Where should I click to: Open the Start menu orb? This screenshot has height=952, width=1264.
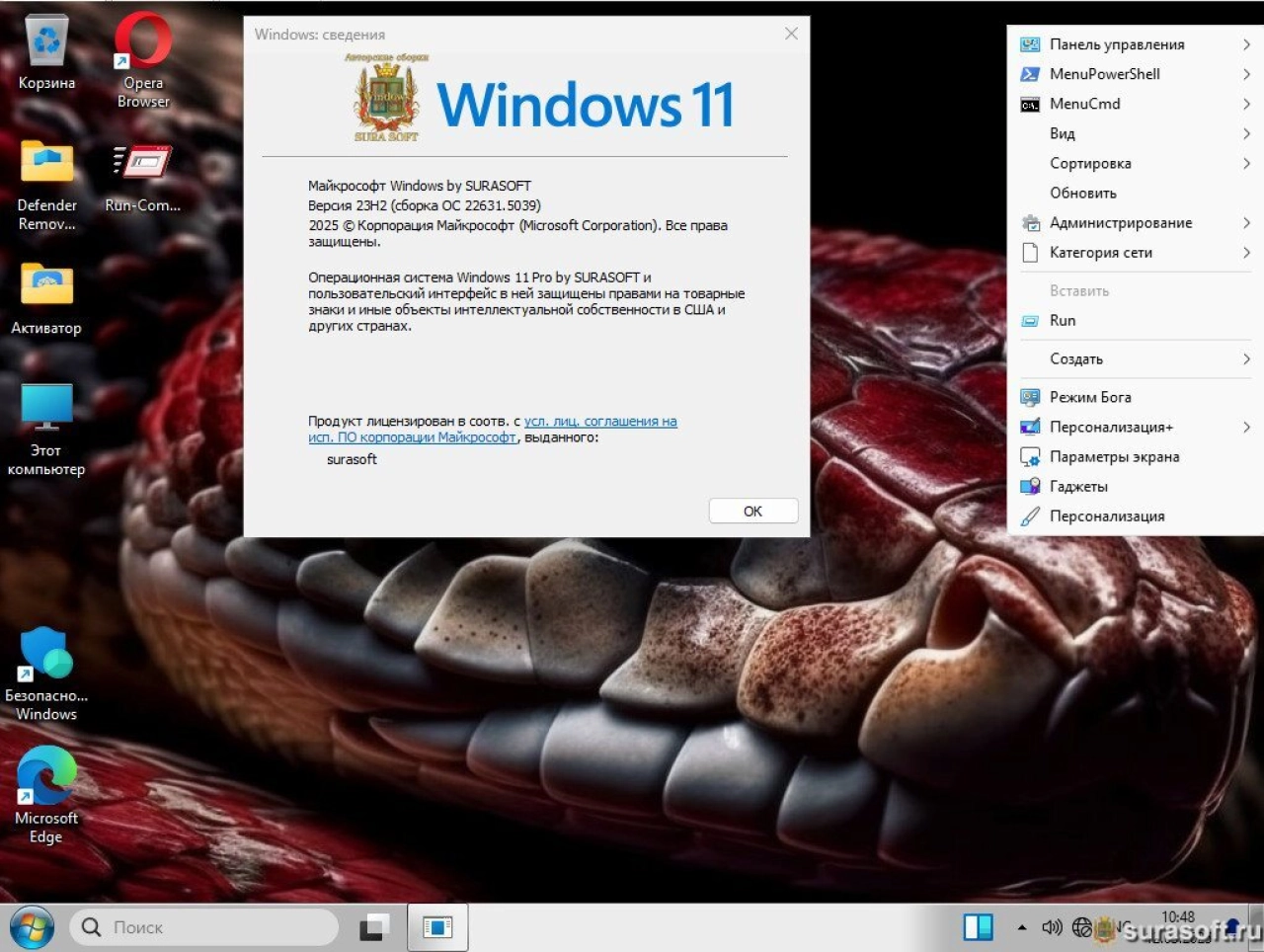pos(32,928)
